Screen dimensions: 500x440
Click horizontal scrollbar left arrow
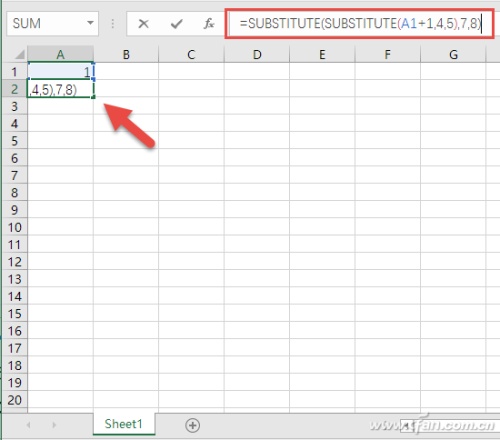tap(406, 425)
